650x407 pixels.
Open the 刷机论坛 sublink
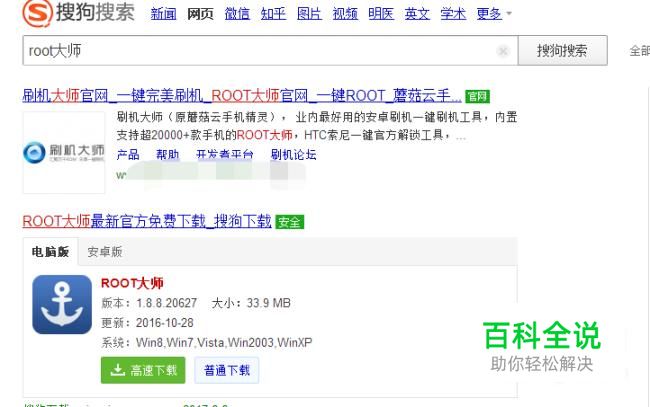point(293,155)
